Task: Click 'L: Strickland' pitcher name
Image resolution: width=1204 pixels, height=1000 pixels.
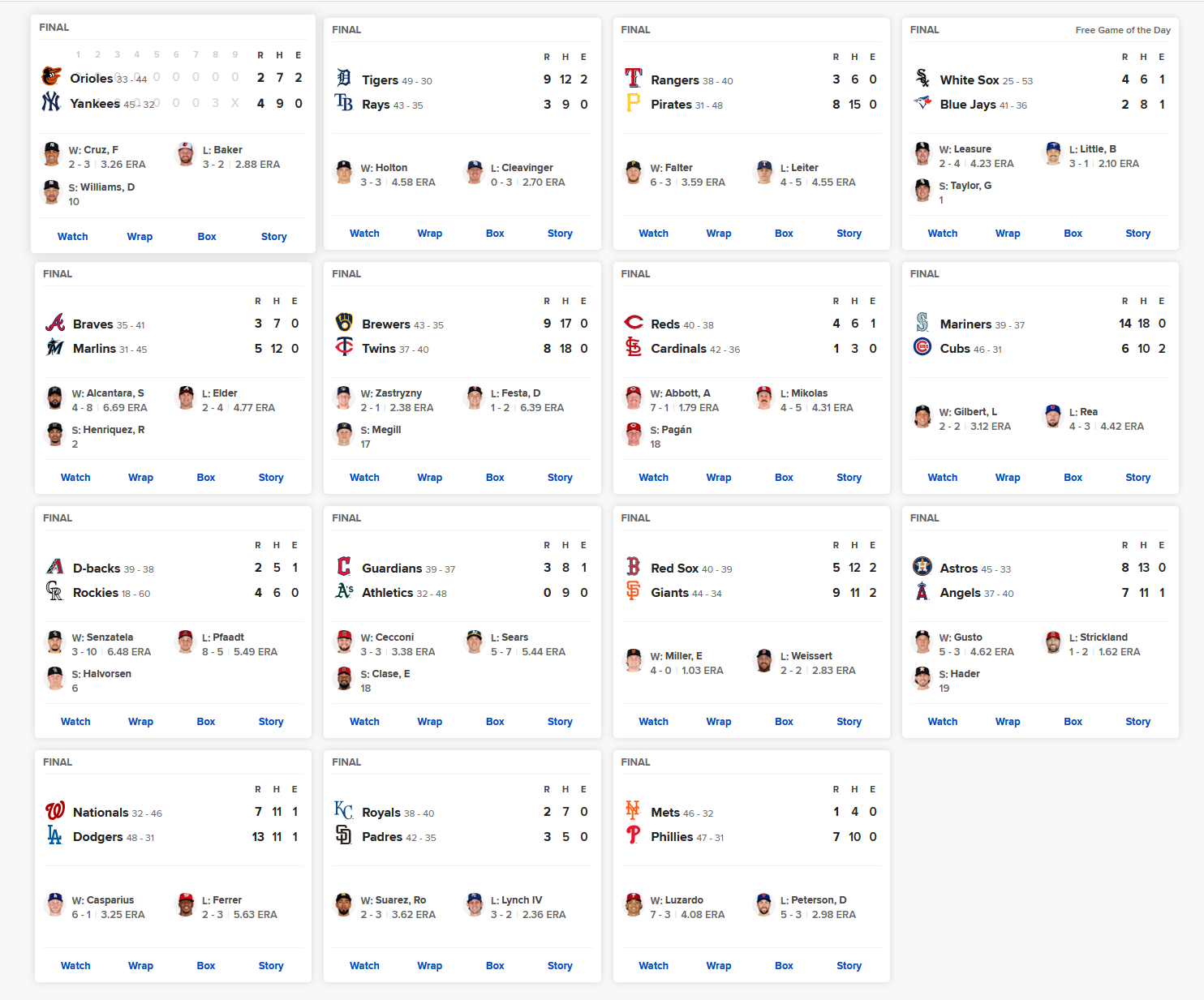Action: click(x=1099, y=637)
